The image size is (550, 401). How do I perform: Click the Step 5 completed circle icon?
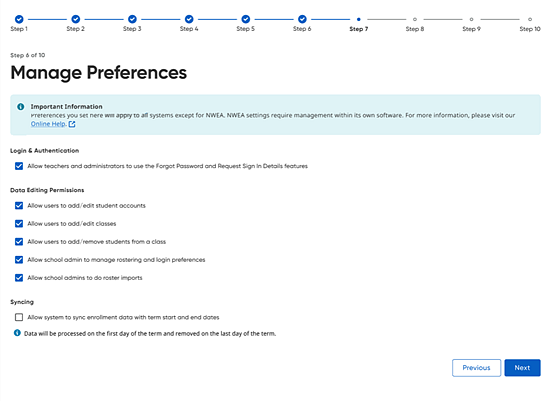point(246,19)
